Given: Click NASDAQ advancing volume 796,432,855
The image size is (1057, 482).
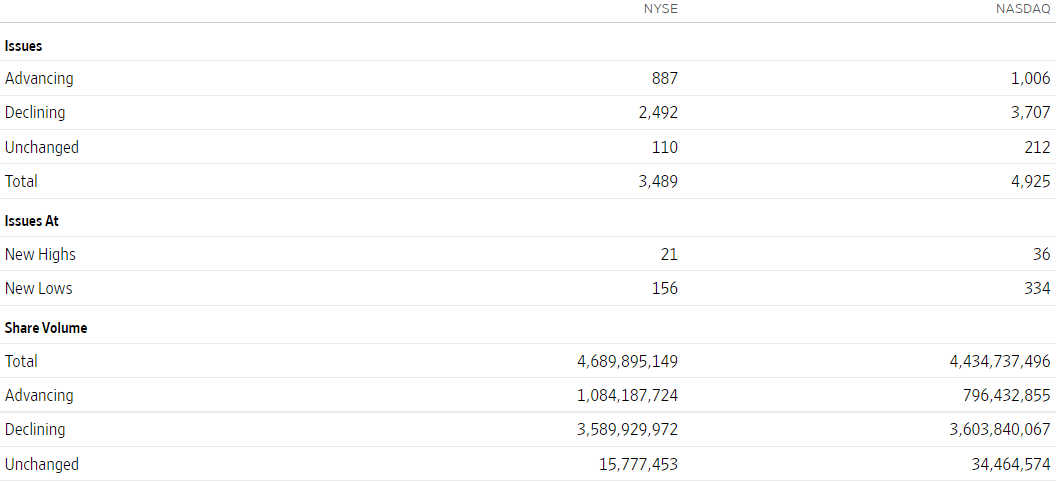Looking at the screenshot, I should [x=1006, y=396].
